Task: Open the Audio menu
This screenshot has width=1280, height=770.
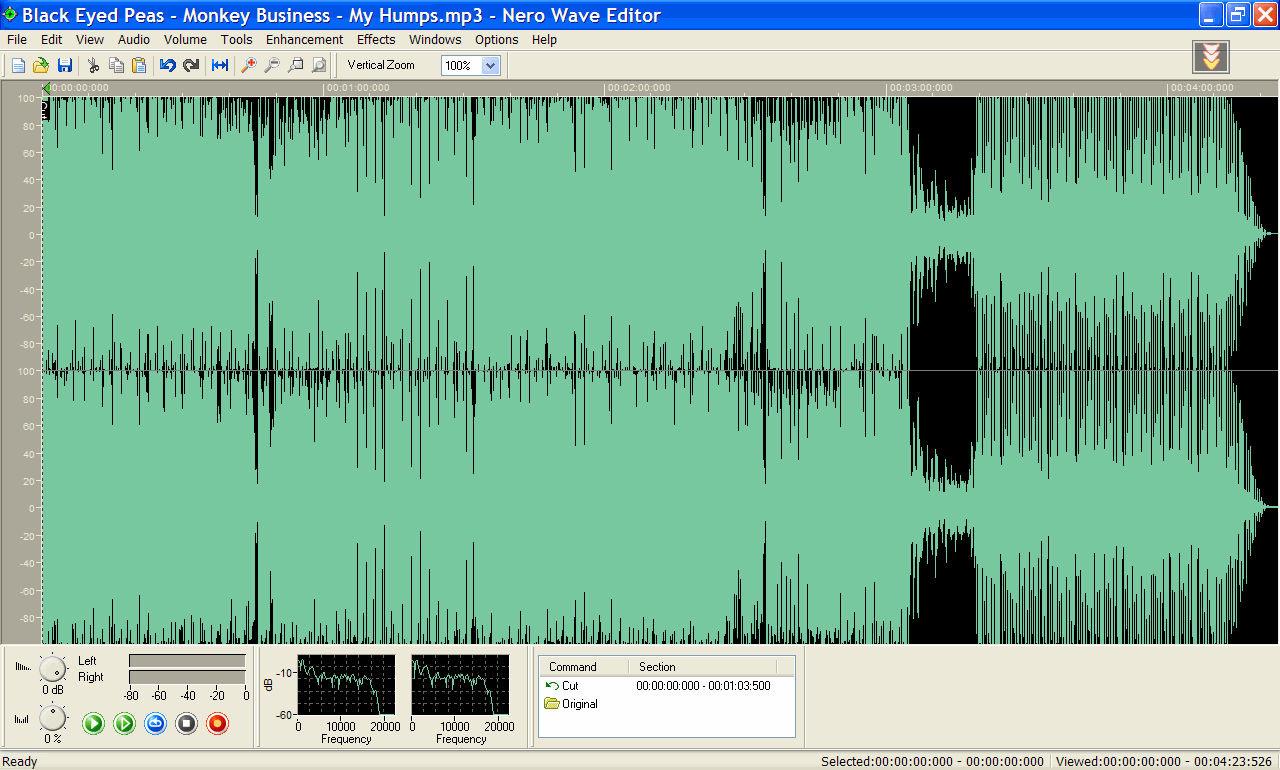Action: [134, 40]
